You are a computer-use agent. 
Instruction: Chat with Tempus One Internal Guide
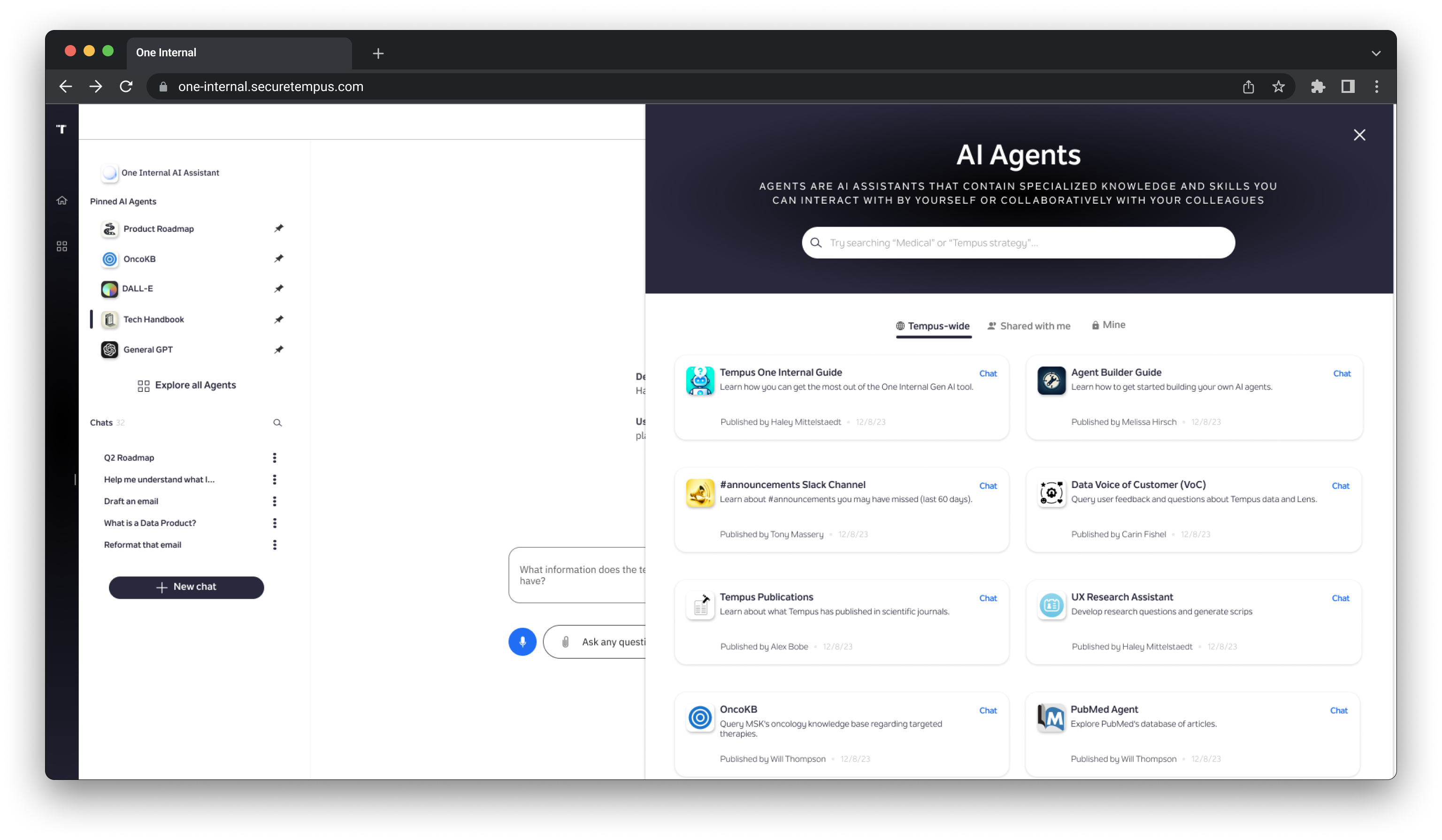pyautogui.click(x=988, y=374)
